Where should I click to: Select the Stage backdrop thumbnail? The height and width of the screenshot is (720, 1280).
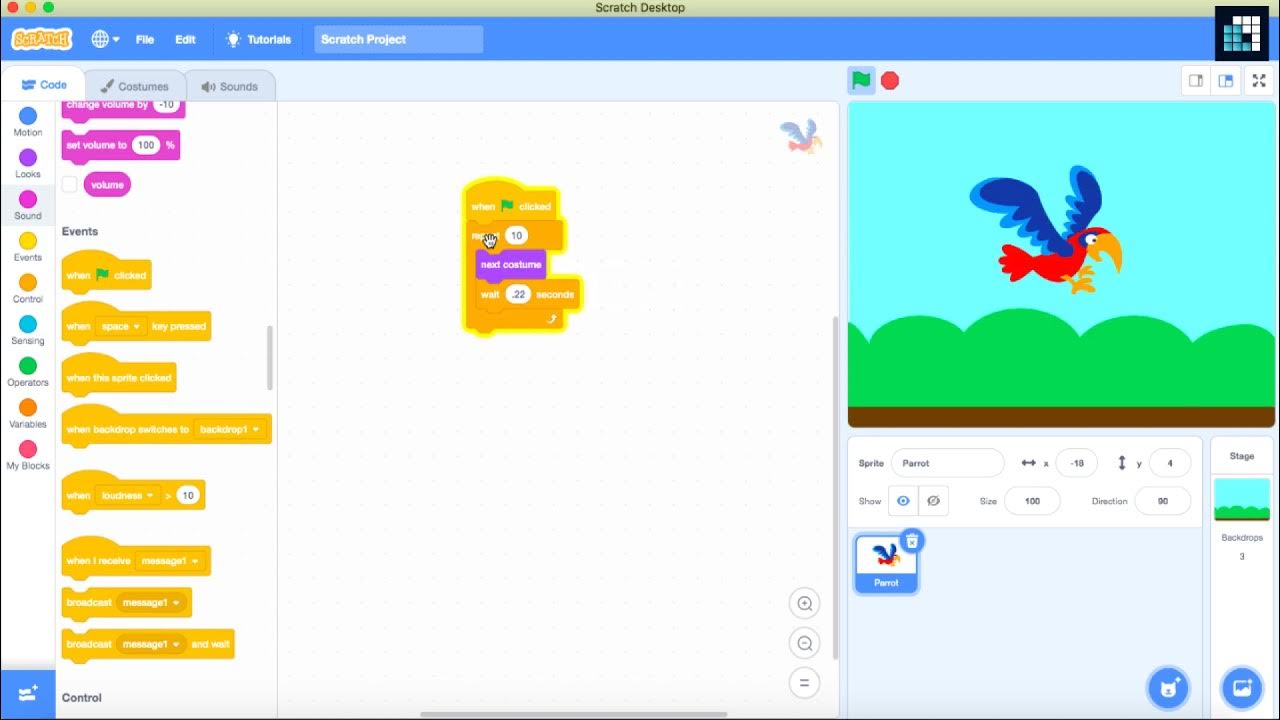1242,500
